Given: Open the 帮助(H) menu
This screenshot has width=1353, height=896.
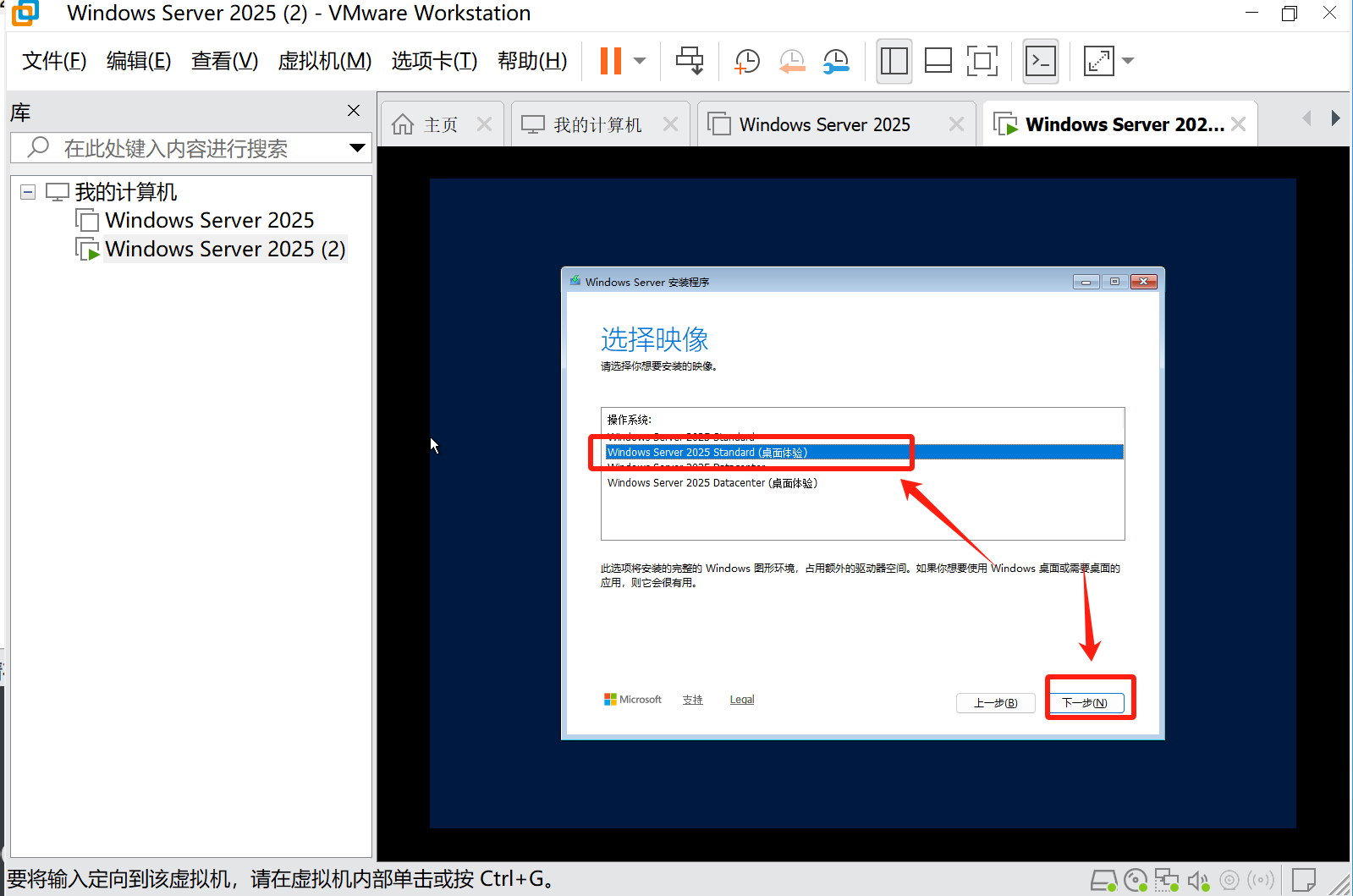Looking at the screenshot, I should (x=532, y=61).
